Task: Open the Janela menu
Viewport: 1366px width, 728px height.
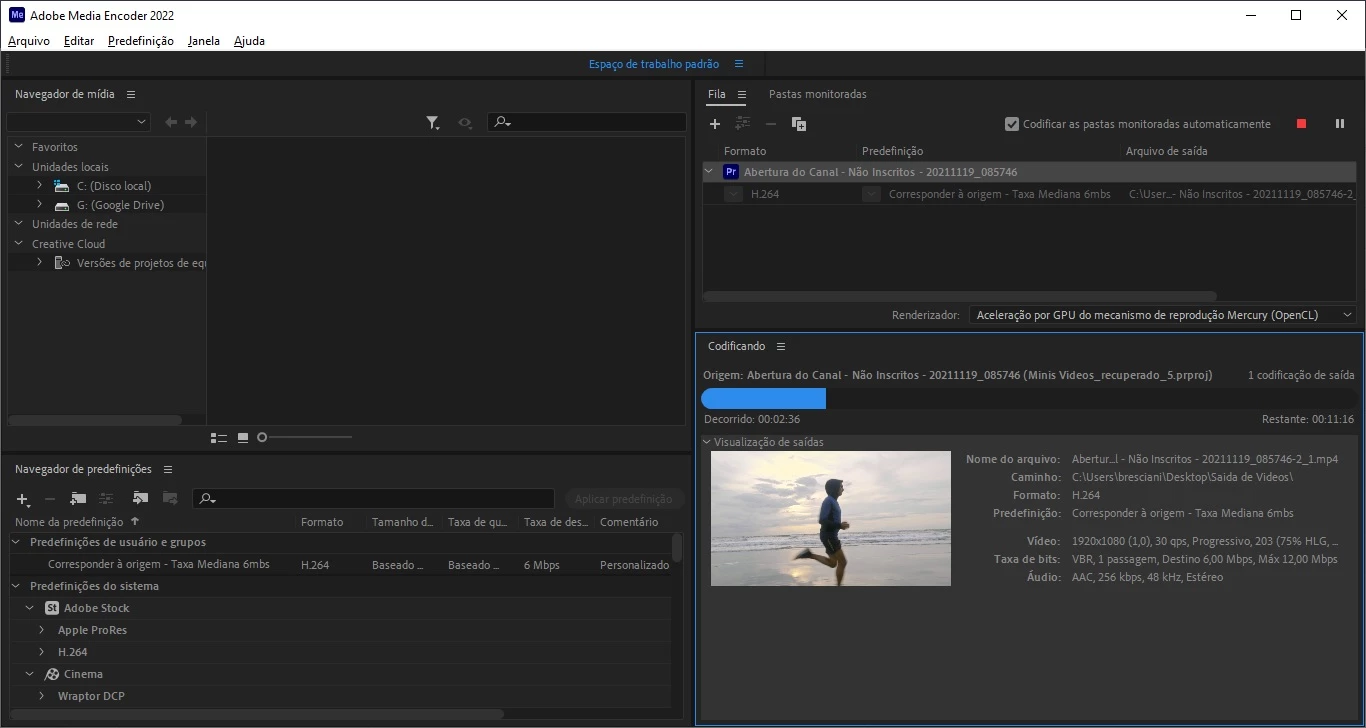Action: [x=204, y=41]
